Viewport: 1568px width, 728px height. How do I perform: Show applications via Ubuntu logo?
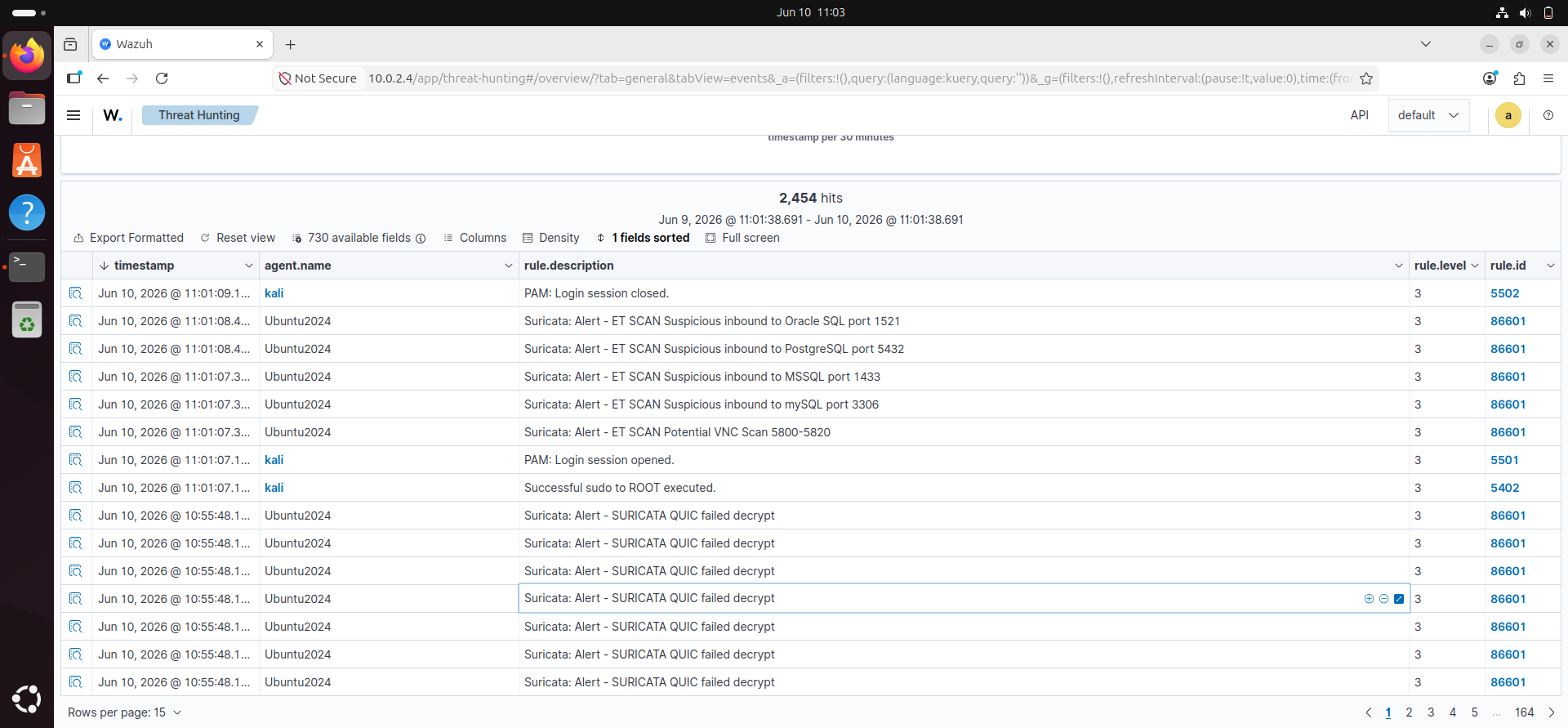tap(27, 699)
